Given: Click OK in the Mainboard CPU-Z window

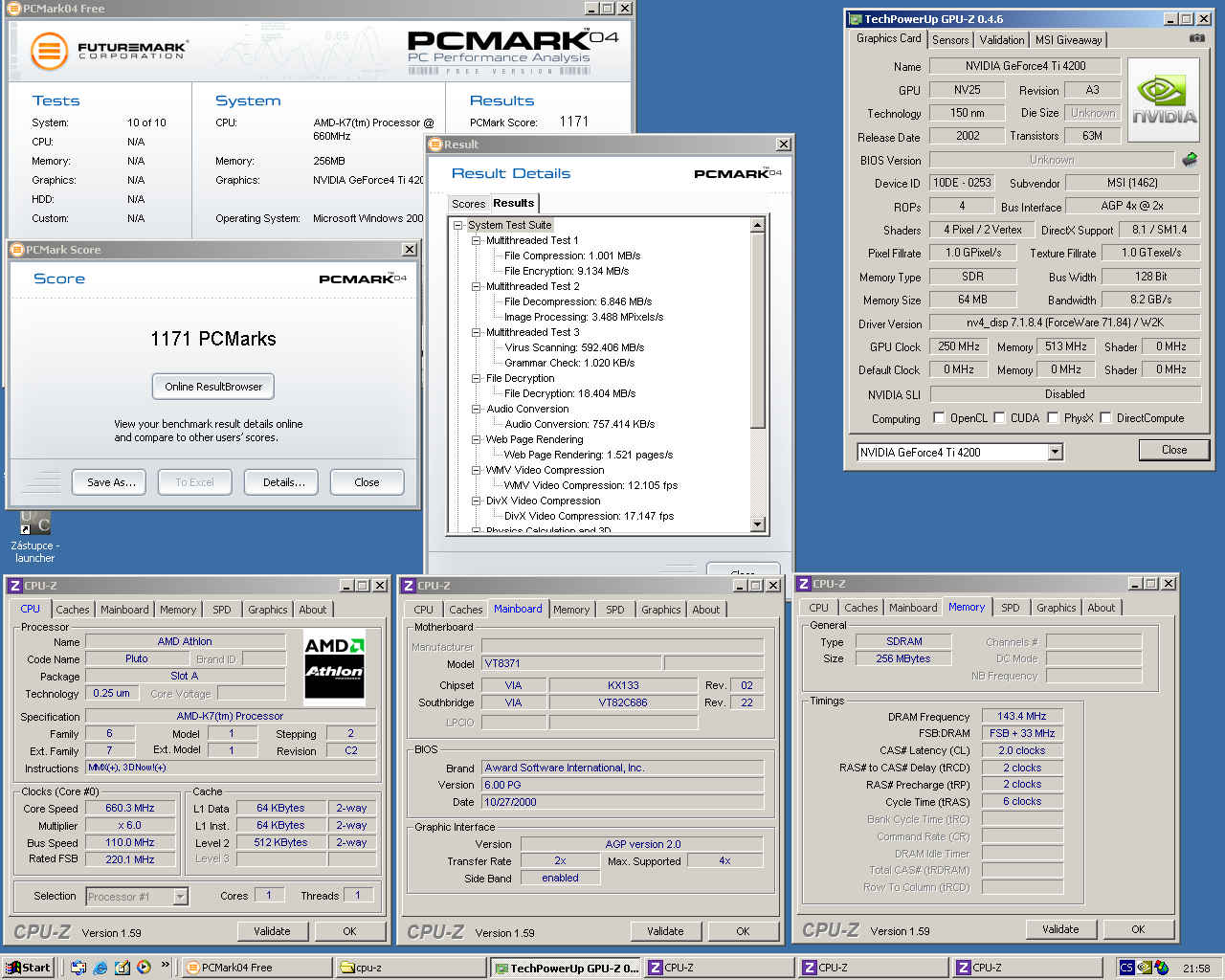Looking at the screenshot, I should 743,931.
